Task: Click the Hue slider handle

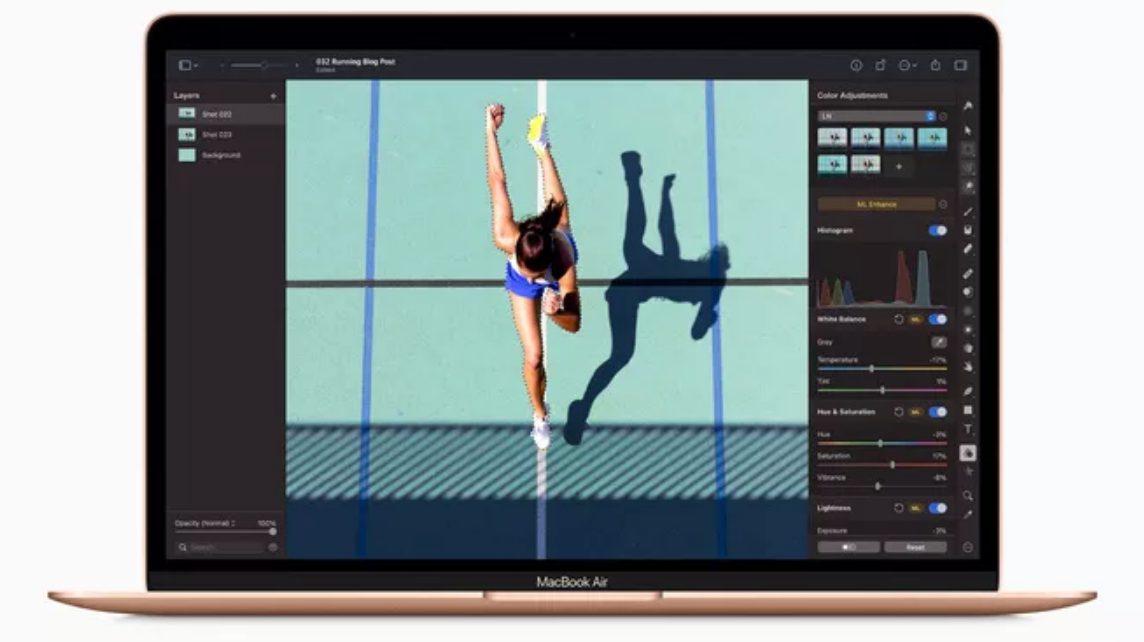Action: pos(881,444)
